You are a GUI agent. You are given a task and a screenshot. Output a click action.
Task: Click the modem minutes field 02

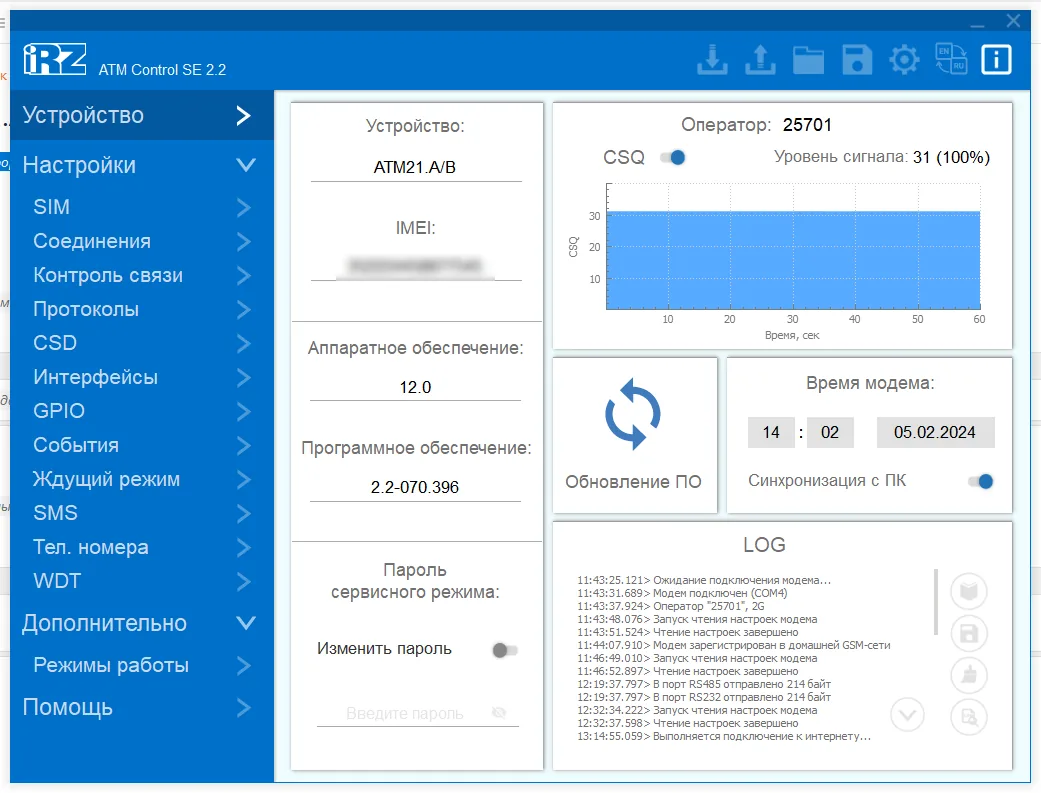click(830, 432)
